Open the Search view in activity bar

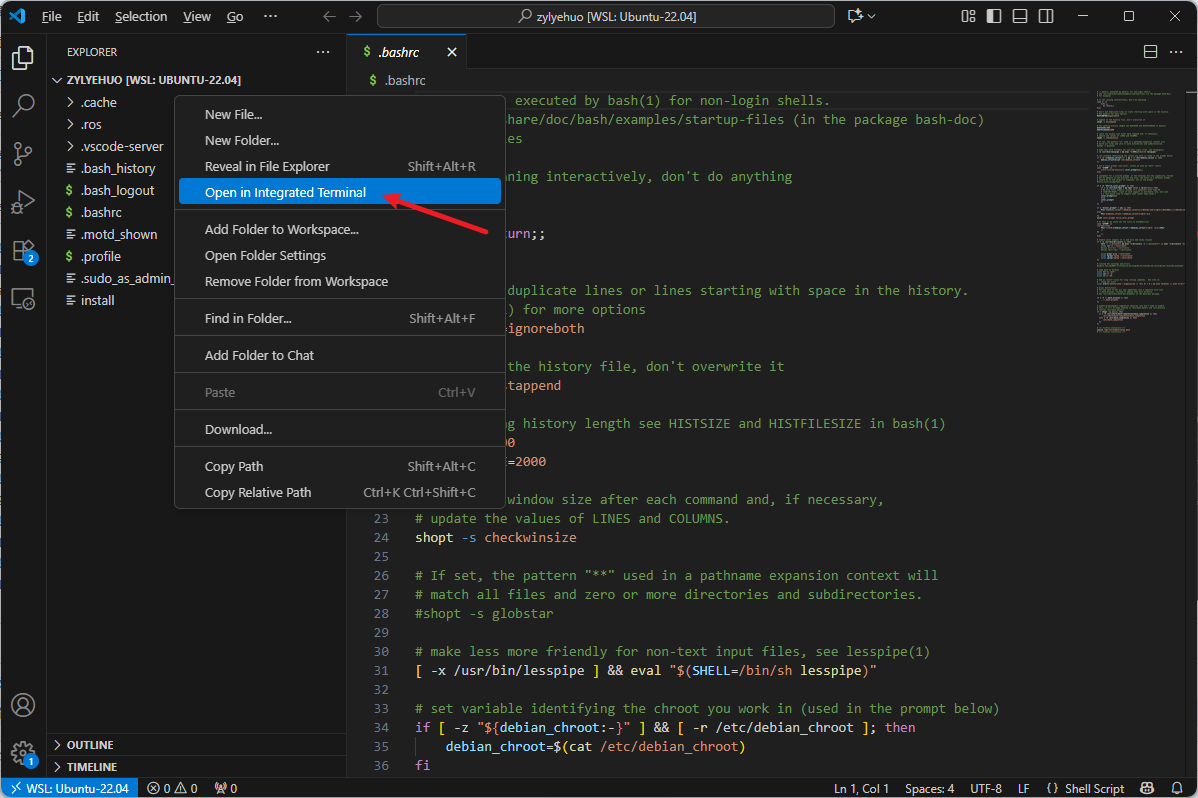click(x=23, y=105)
